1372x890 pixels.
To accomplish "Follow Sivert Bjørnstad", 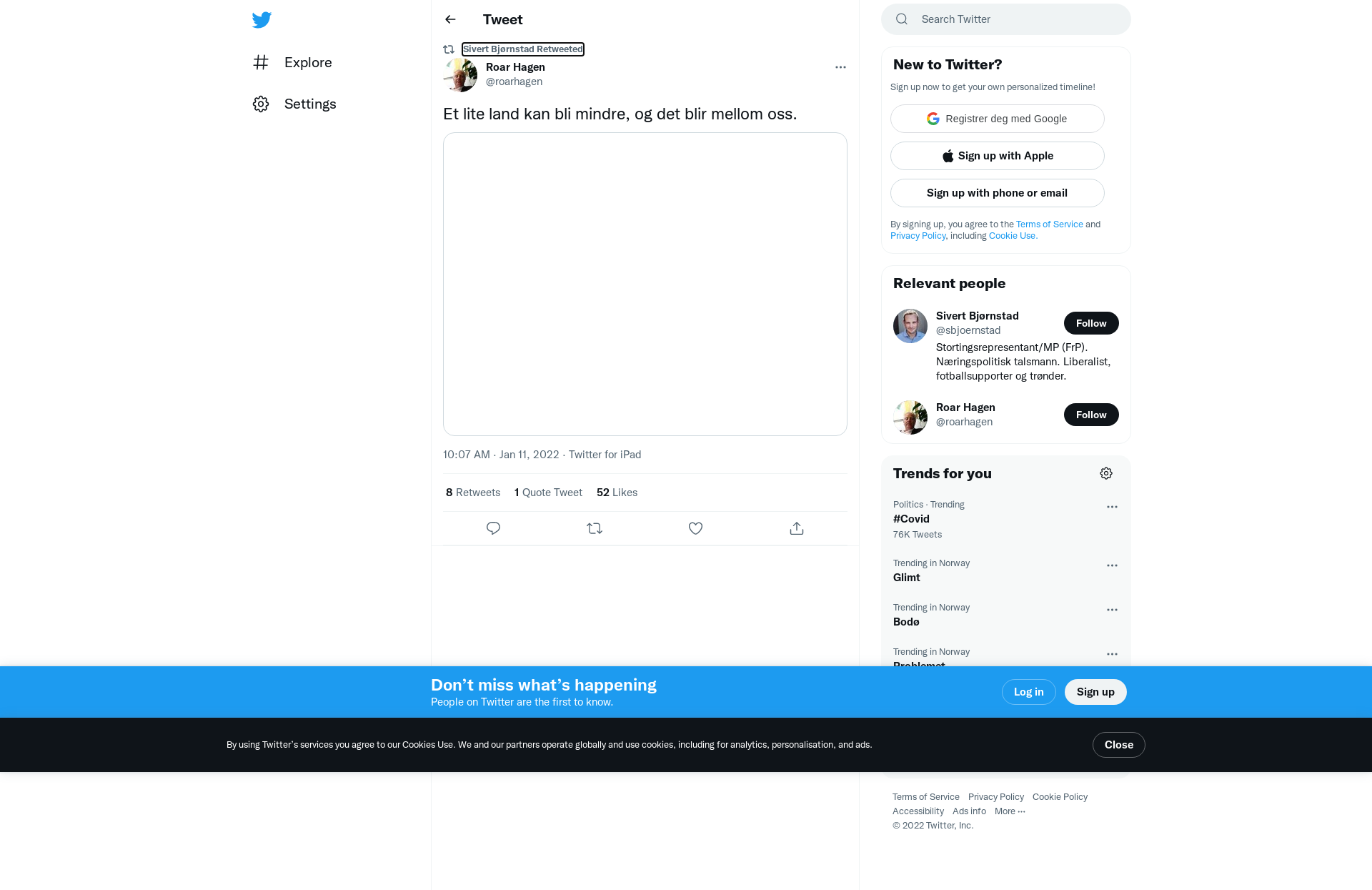I will [x=1091, y=323].
